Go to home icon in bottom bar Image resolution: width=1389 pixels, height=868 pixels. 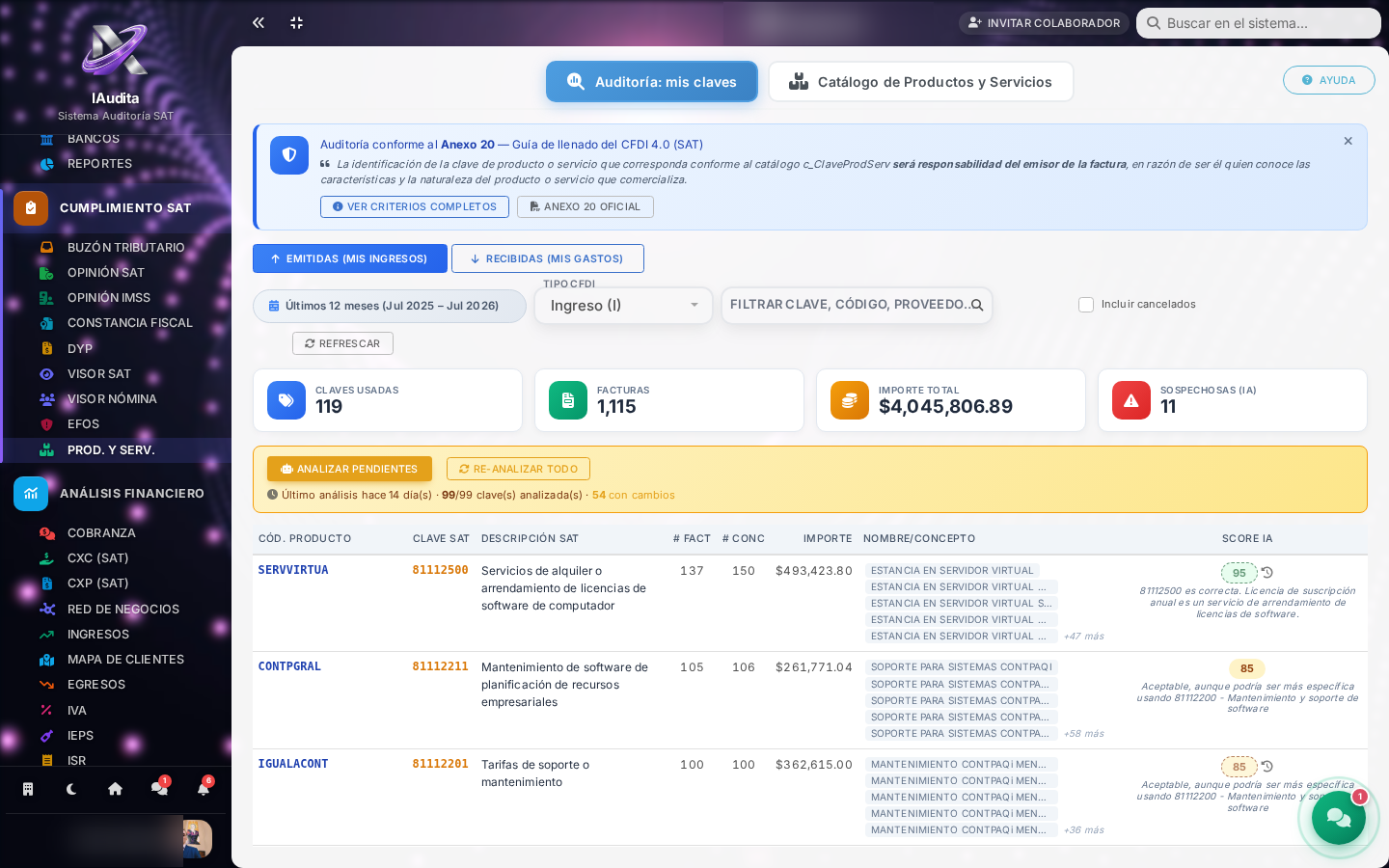coord(115,789)
